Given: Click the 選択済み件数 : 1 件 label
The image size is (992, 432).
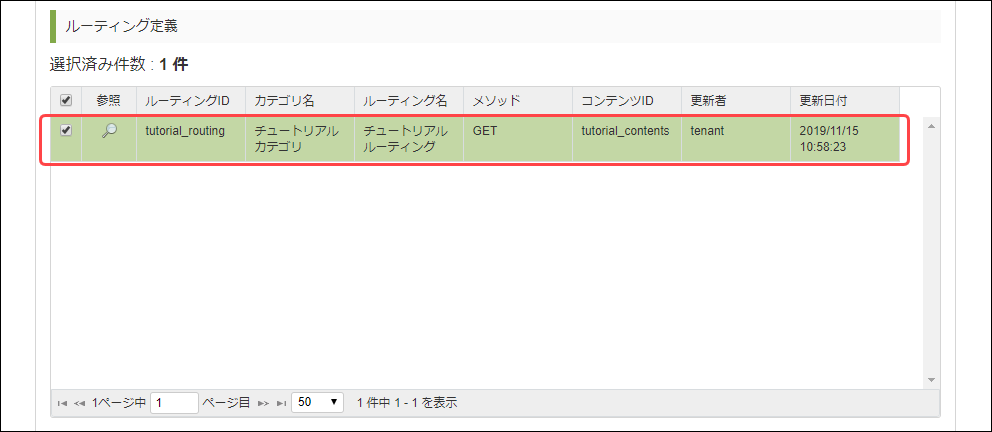Looking at the screenshot, I should tap(119, 64).
